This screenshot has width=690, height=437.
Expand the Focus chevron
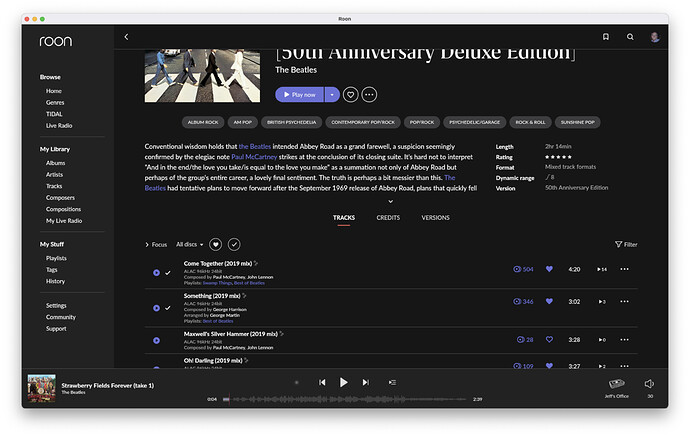click(x=147, y=245)
